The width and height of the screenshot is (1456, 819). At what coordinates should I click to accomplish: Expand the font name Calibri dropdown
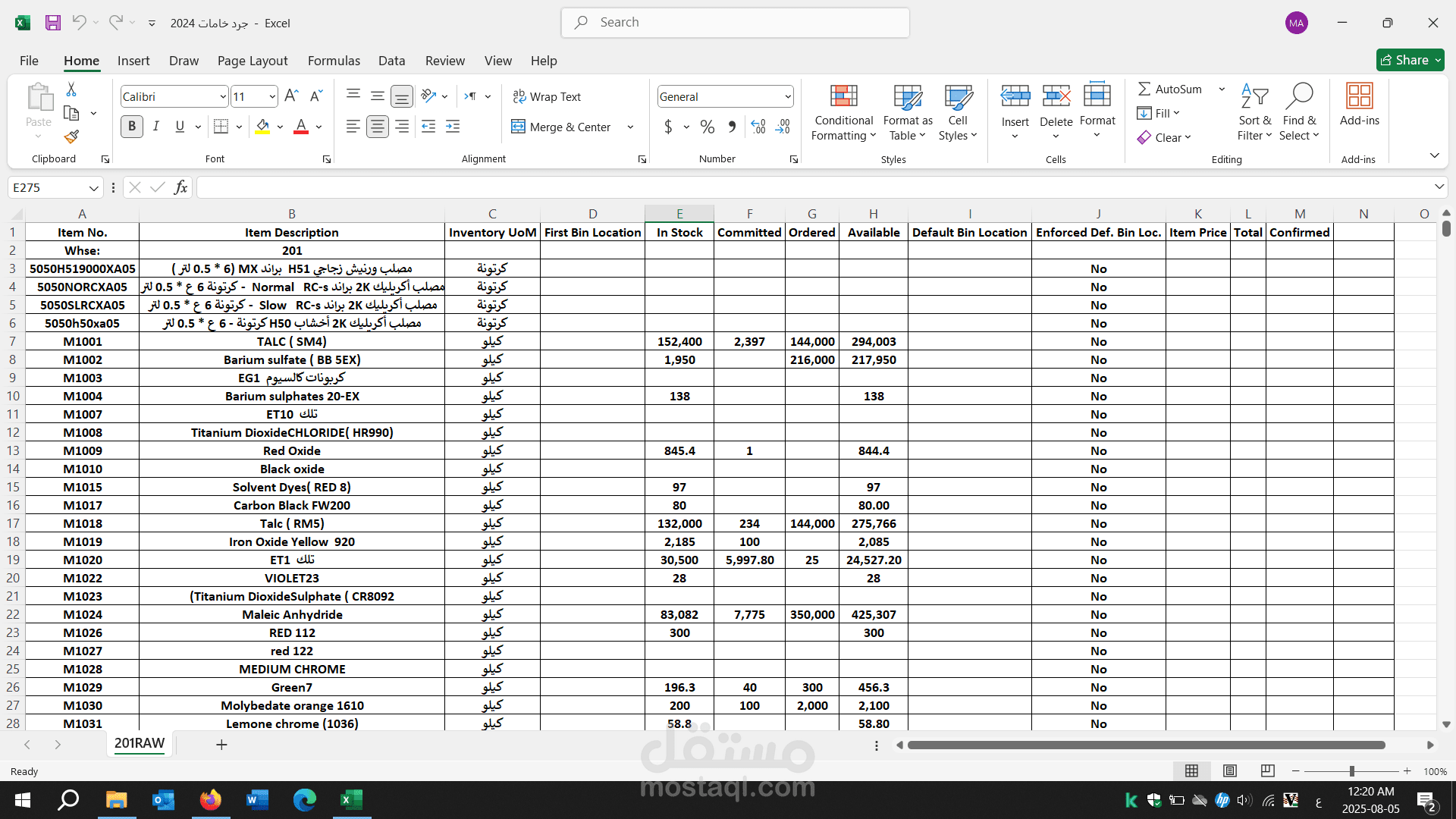click(x=222, y=96)
